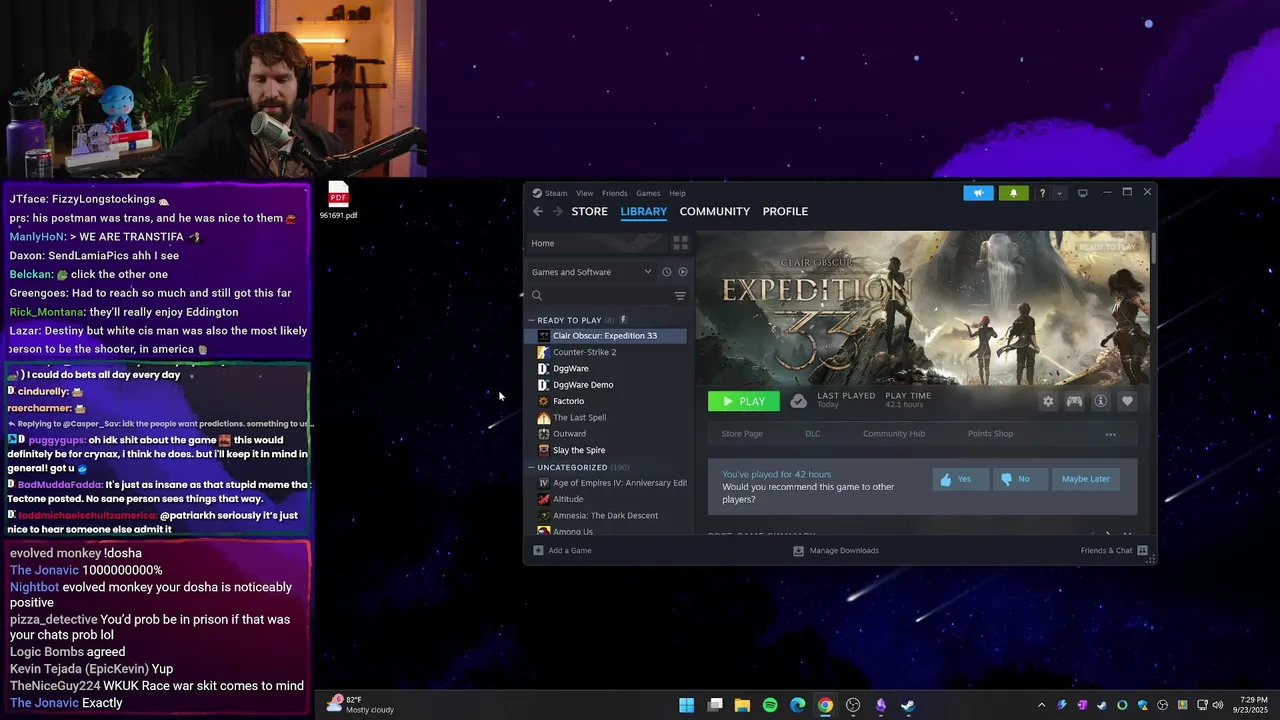The image size is (1280, 720).
Task: Switch to the STORE tab
Action: click(589, 211)
